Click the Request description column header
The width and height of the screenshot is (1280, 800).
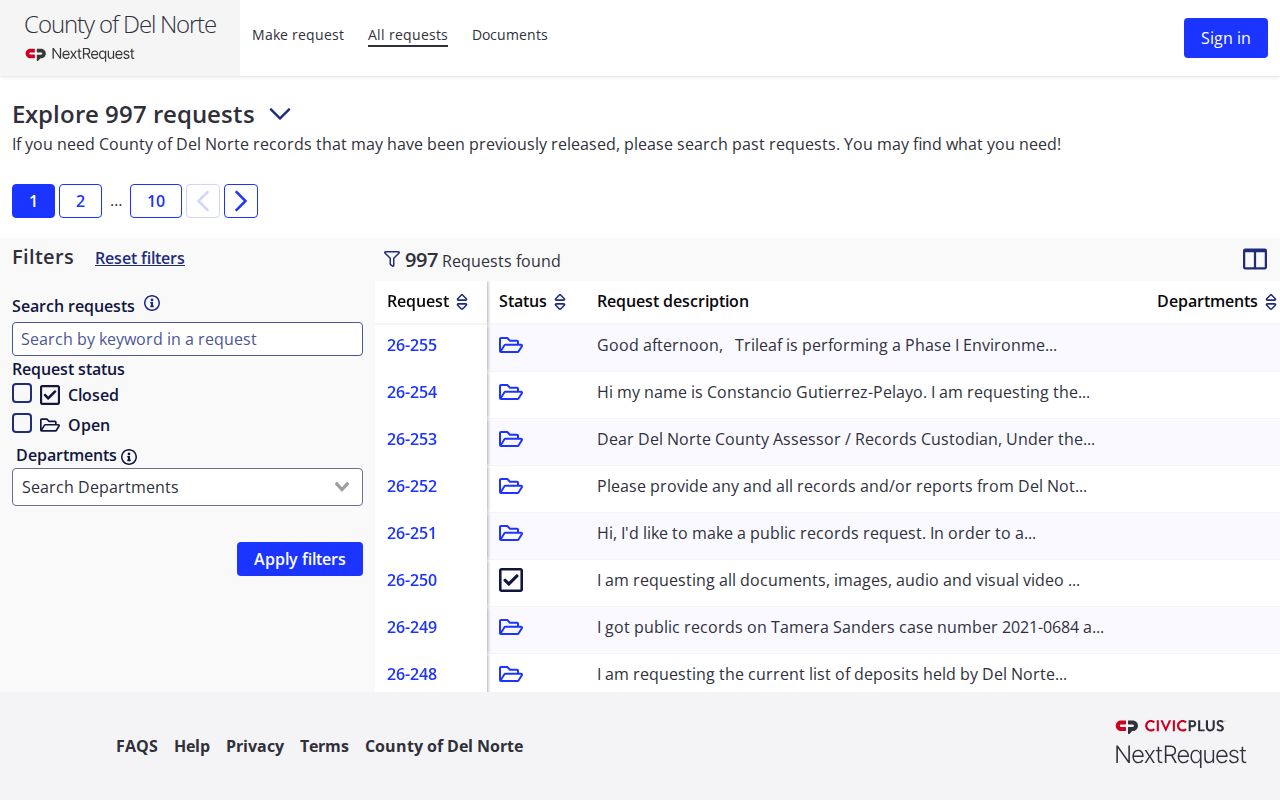pos(673,301)
